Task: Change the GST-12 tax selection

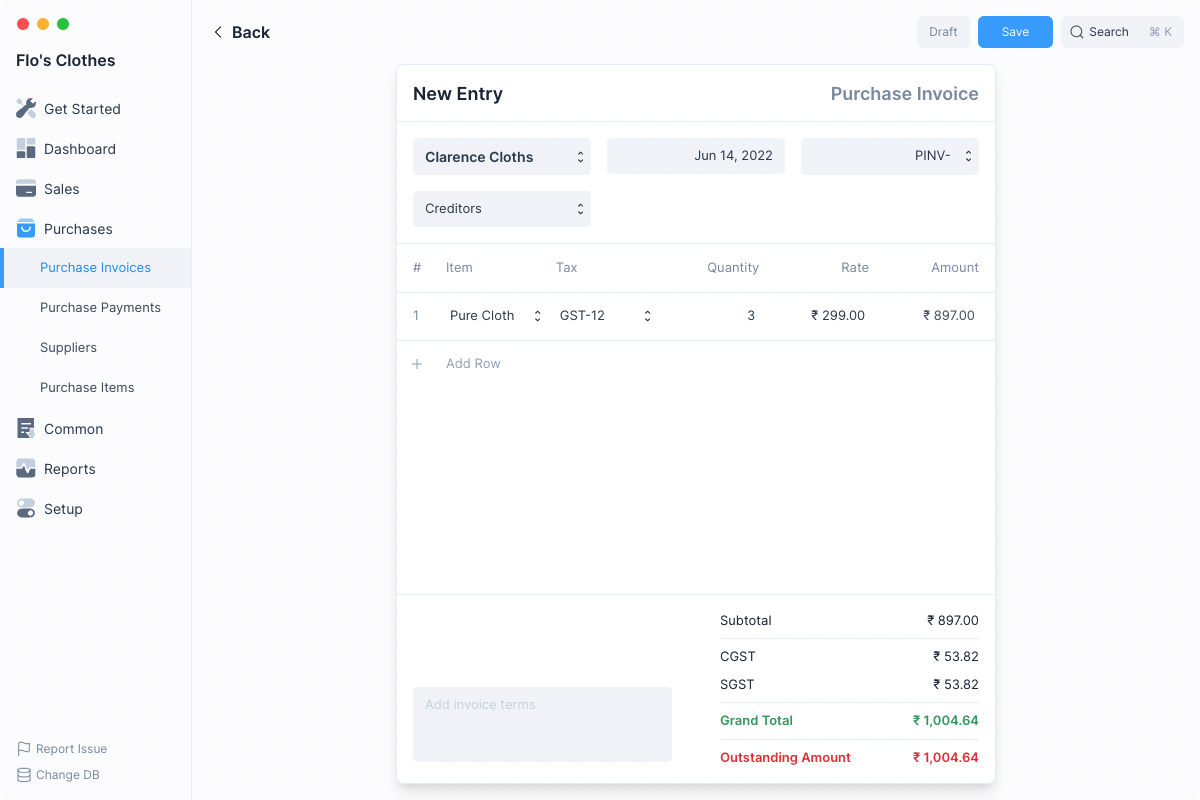Action: tap(605, 316)
